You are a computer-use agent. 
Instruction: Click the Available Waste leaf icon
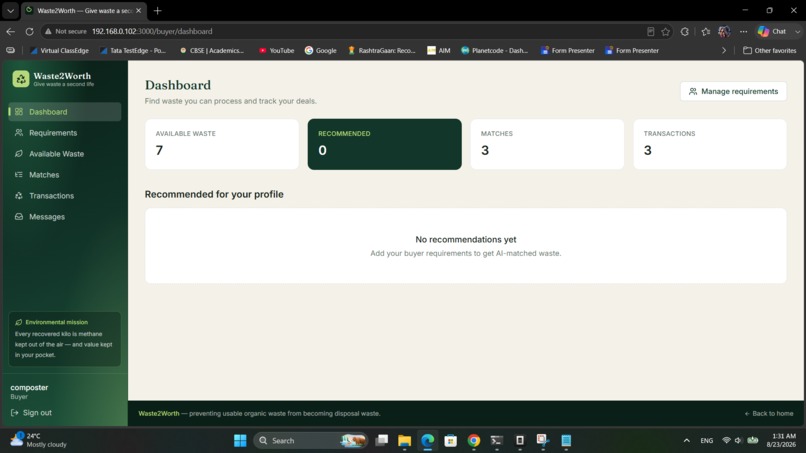19,154
